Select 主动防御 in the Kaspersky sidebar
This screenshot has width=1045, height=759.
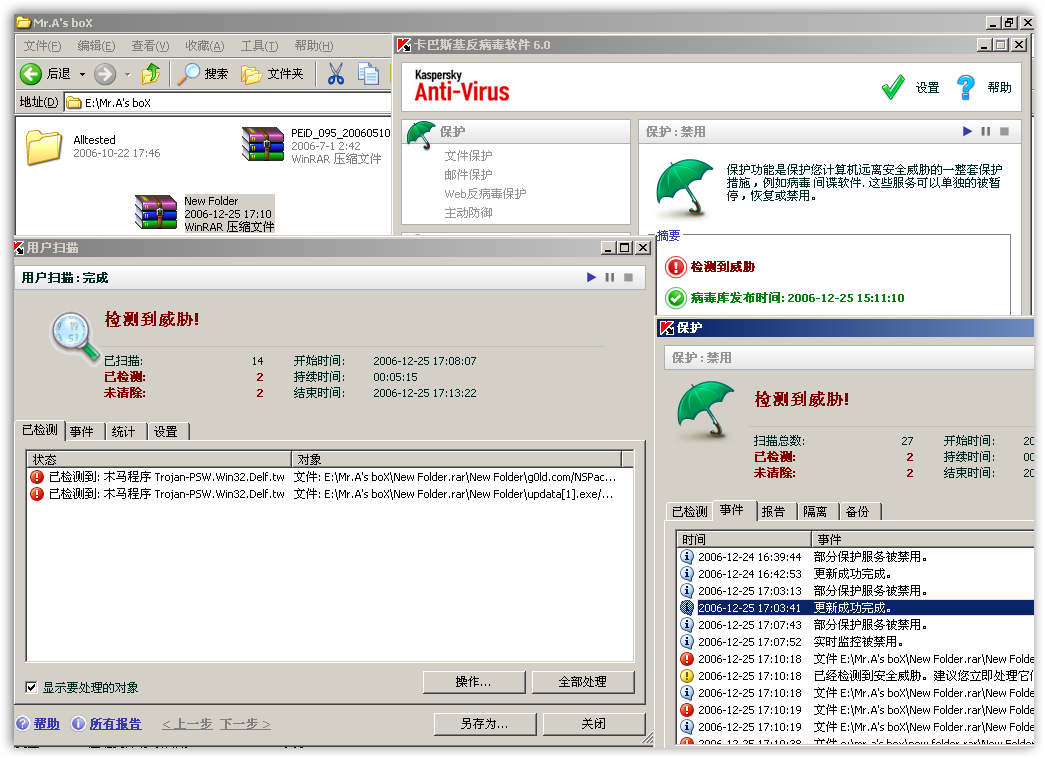coord(469,213)
